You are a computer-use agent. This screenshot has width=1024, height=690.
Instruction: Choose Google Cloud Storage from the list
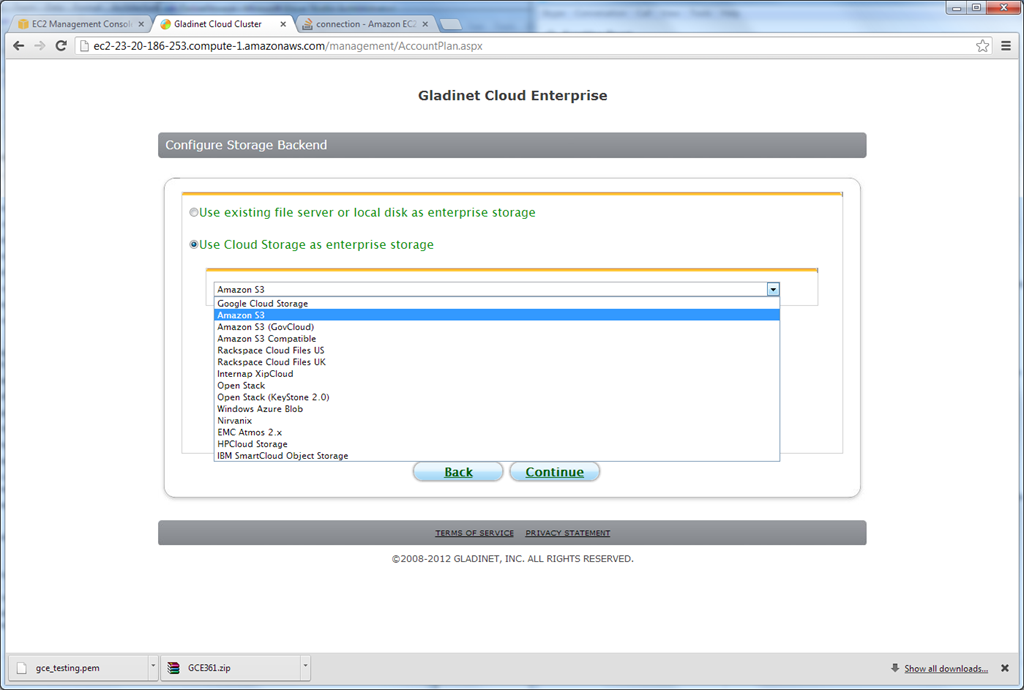[497, 304]
